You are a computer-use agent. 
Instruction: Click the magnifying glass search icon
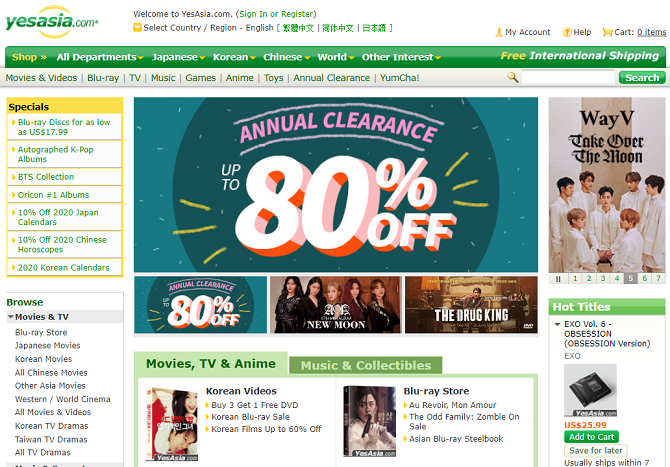(x=513, y=77)
